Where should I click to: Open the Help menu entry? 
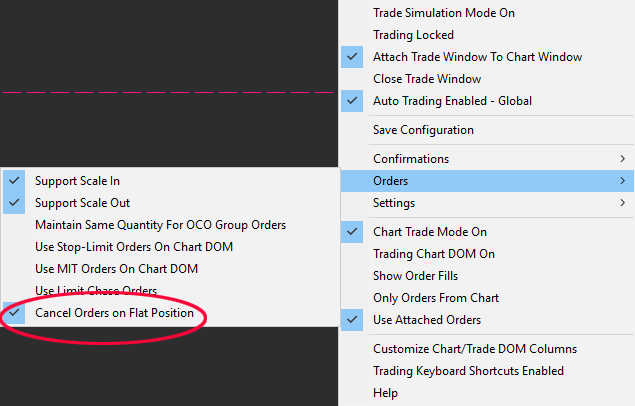point(385,393)
